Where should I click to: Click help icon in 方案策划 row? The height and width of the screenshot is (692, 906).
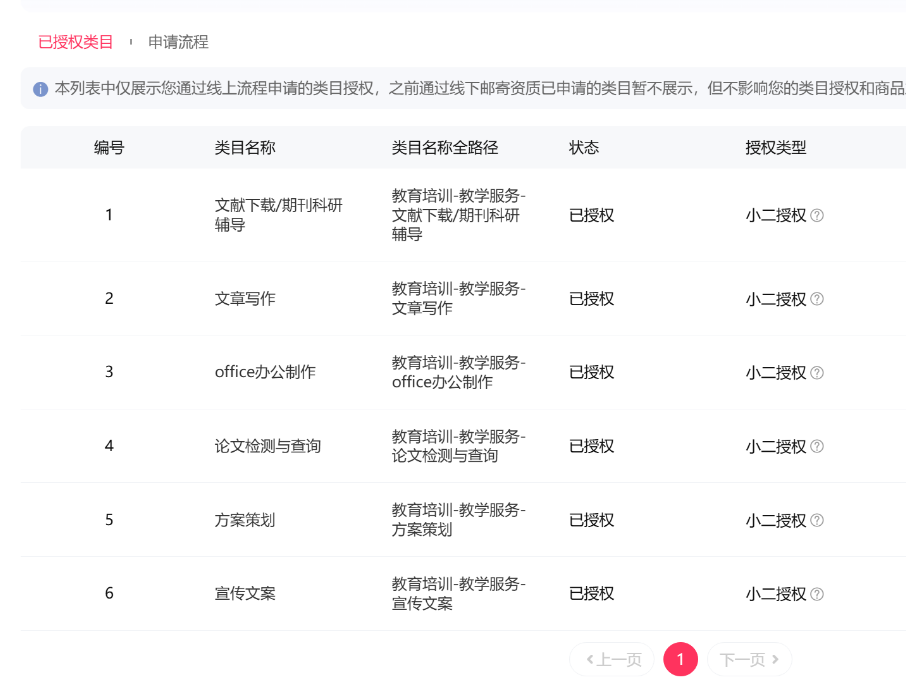click(x=816, y=520)
